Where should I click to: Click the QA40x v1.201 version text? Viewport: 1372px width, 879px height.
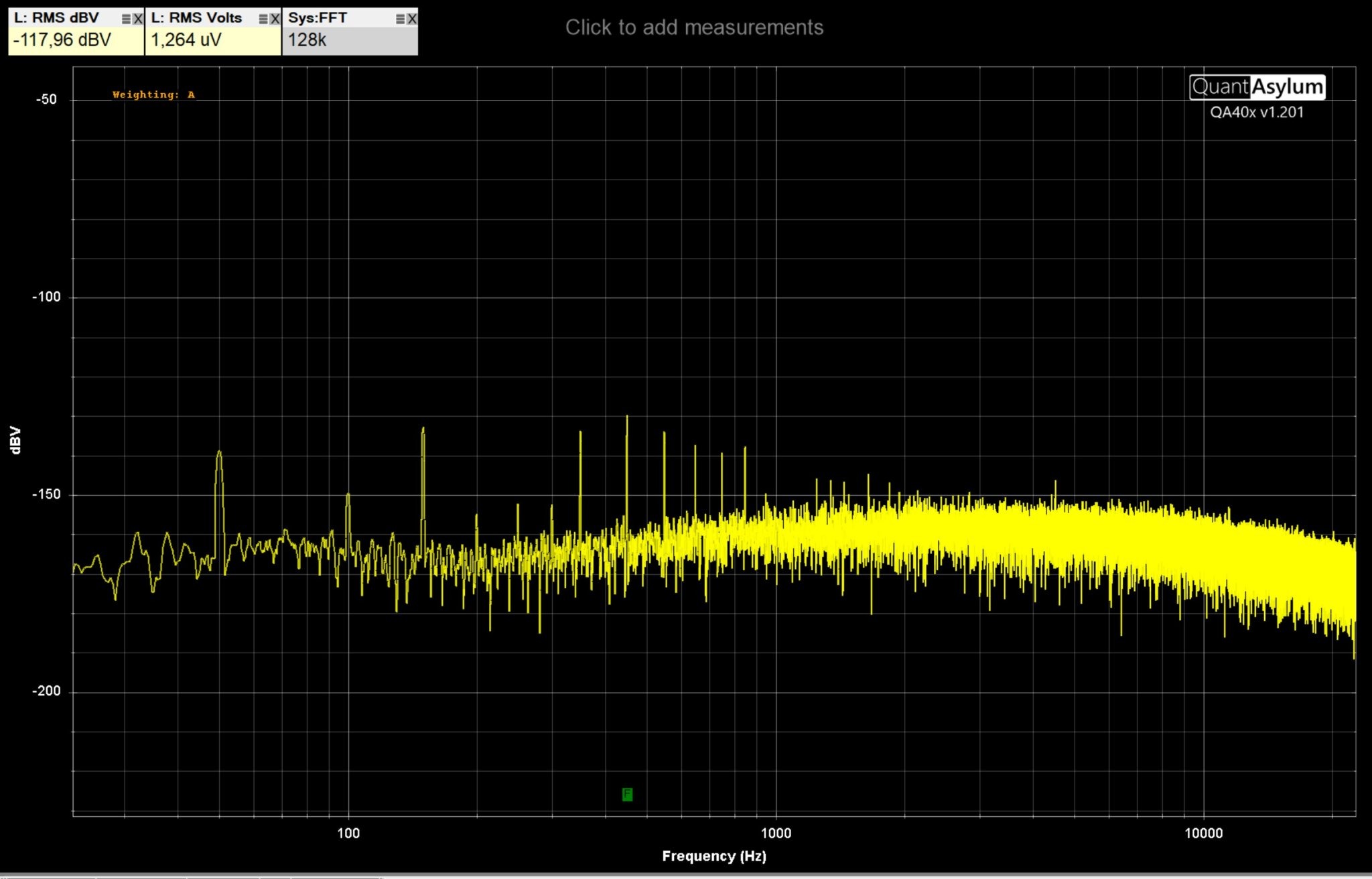point(1257,112)
